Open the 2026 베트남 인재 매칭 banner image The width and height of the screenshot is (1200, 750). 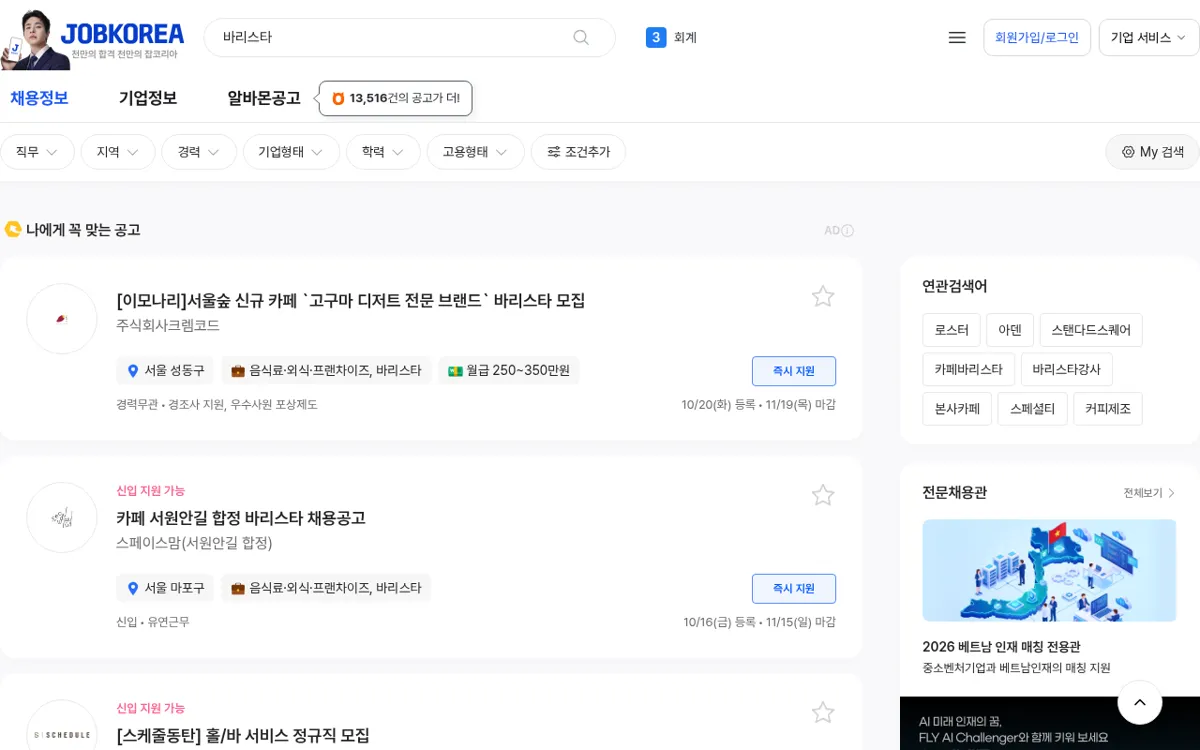click(x=1049, y=571)
